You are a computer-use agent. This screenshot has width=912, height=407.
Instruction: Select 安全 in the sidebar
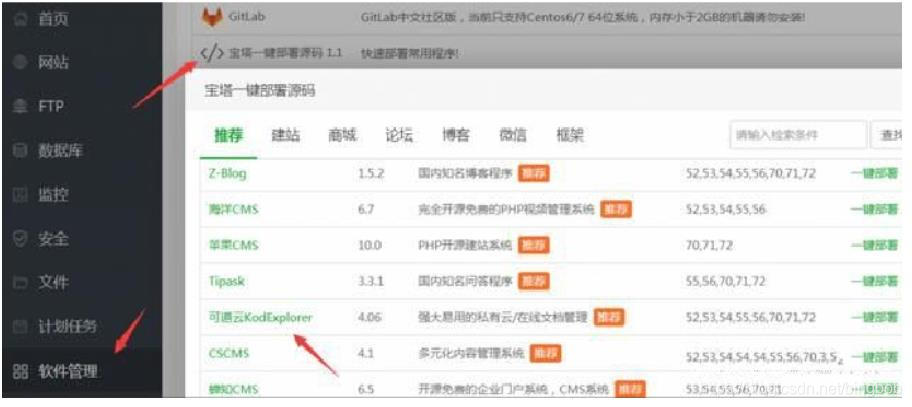(x=53, y=238)
